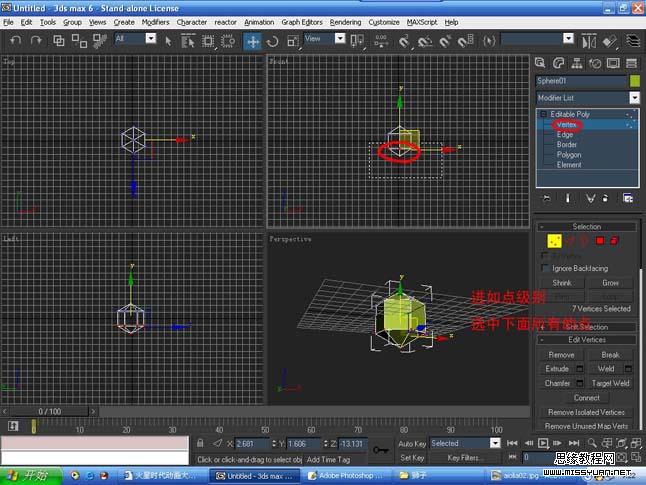
Task: Toggle Window/Crossing selection mode
Action: (228, 41)
